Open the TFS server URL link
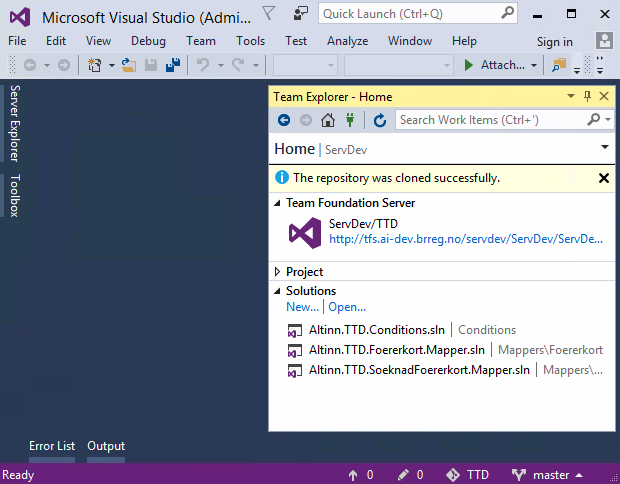The image size is (620, 484). pos(466,239)
